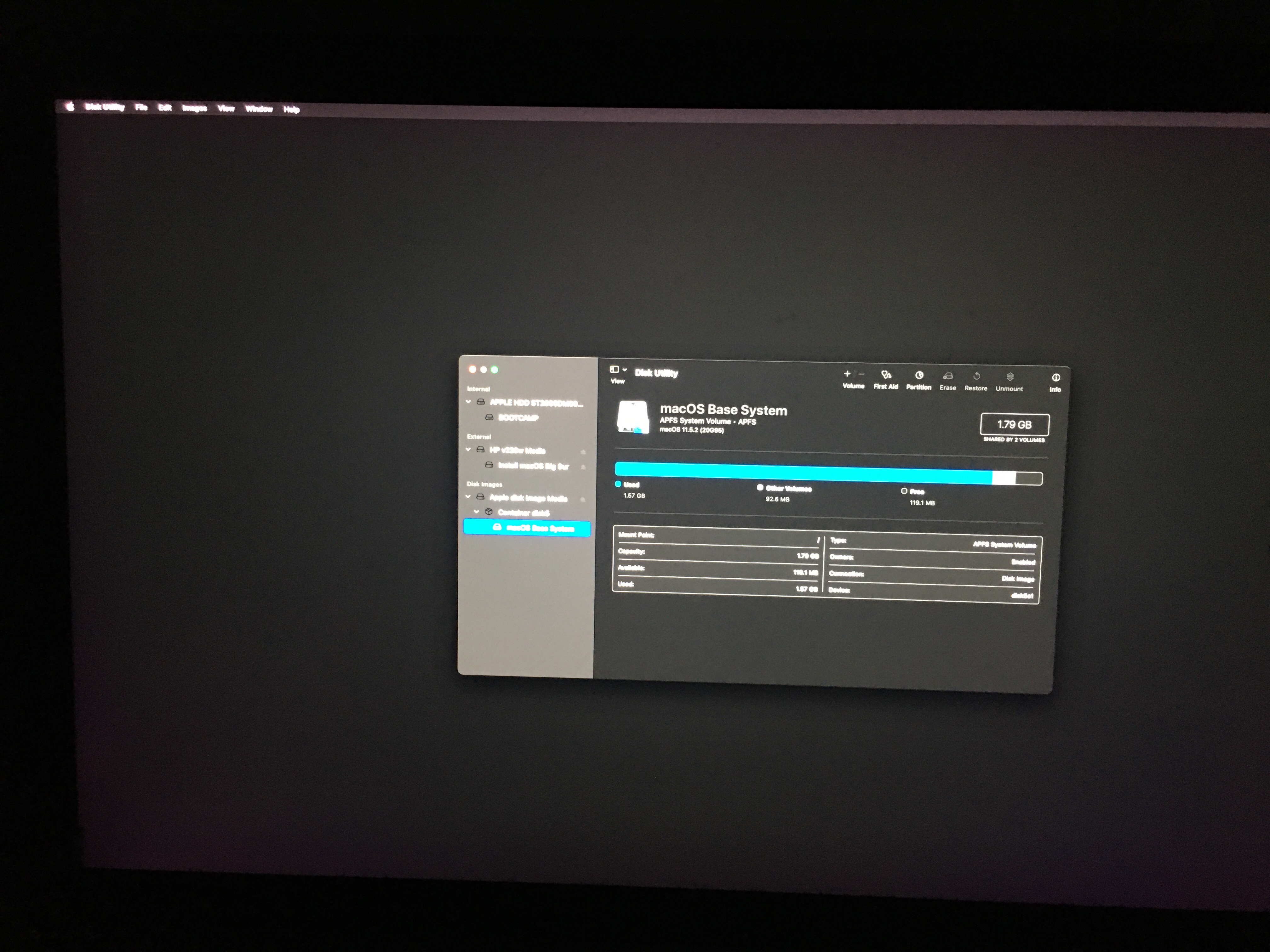Eject the HP v220w Media drive

[x=583, y=452]
